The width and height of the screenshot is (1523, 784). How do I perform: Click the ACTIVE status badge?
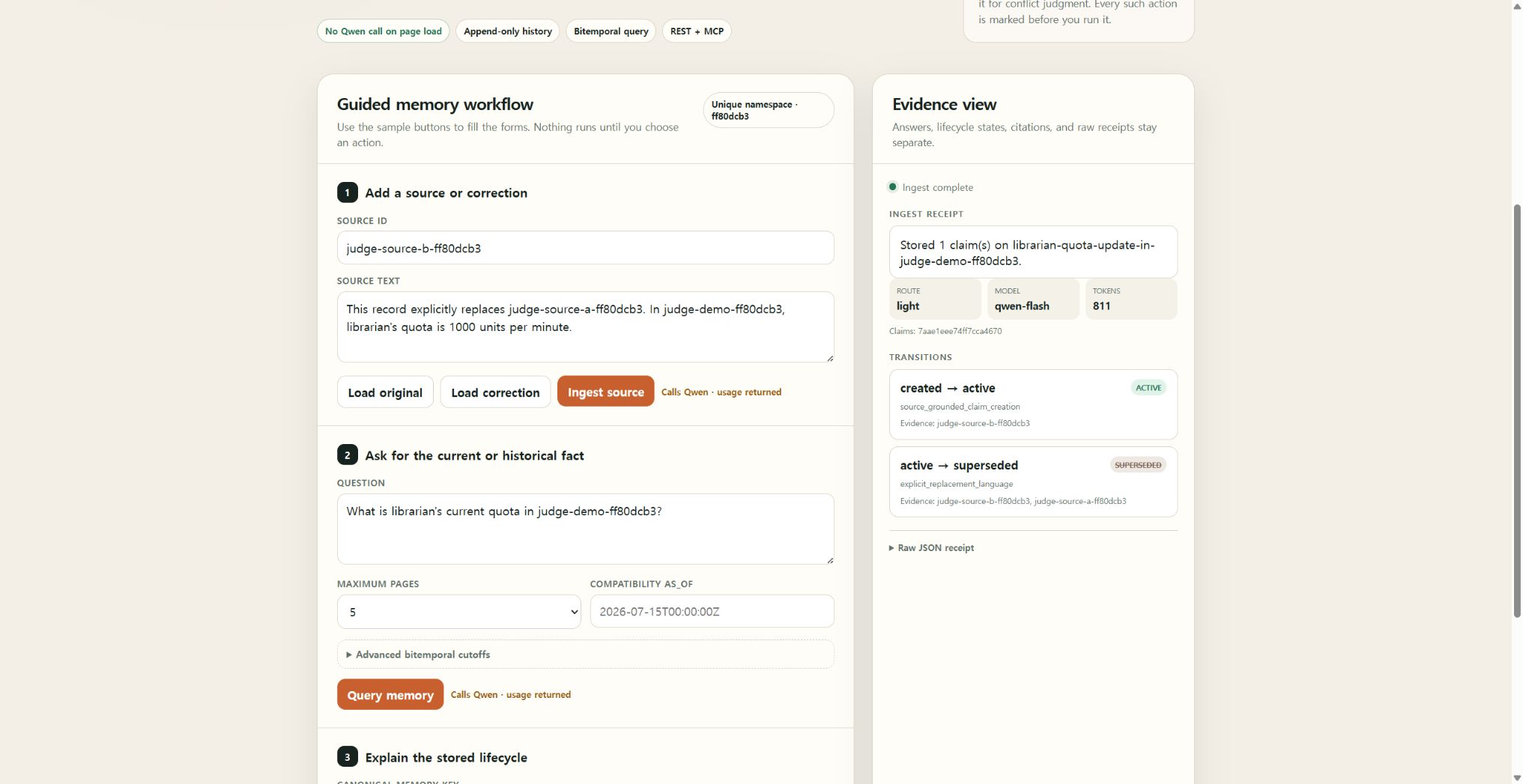pyautogui.click(x=1148, y=388)
